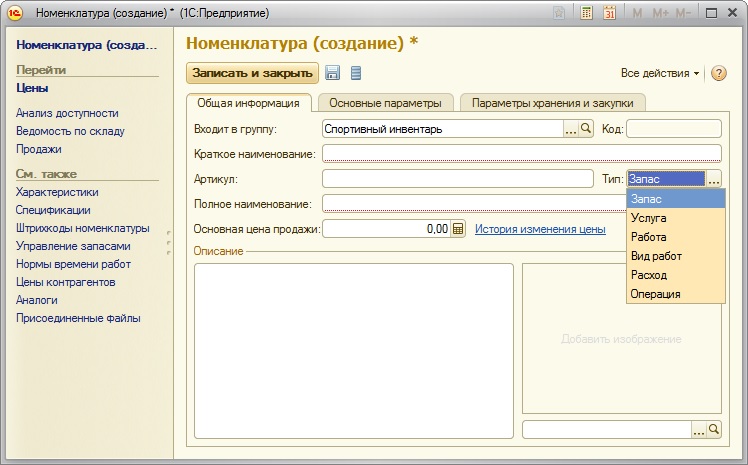Screen dimensions: 748x465
Task: Select Услуга from the Тип dropdown list
Action: [649, 218]
